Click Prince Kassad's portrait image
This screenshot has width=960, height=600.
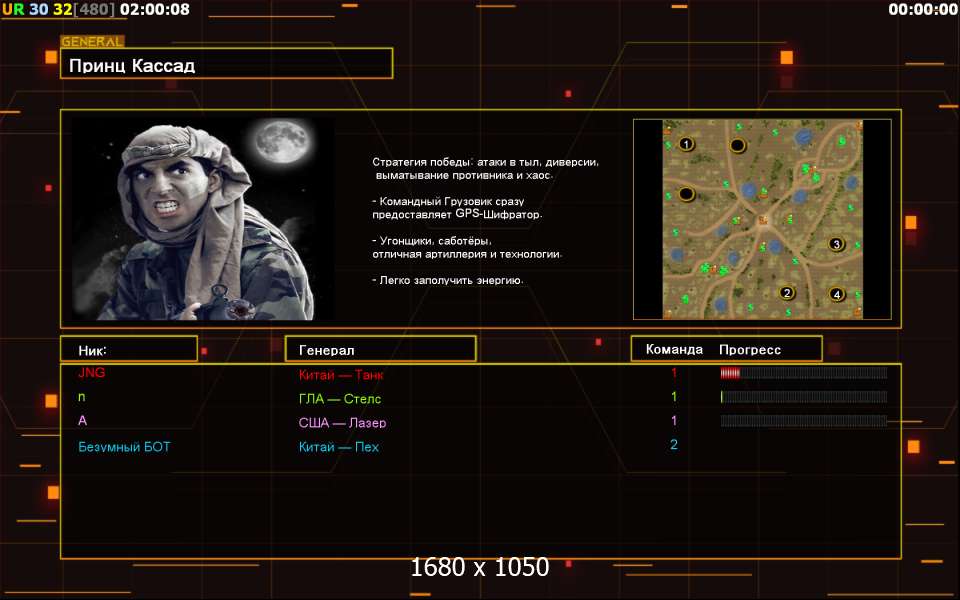tap(203, 219)
